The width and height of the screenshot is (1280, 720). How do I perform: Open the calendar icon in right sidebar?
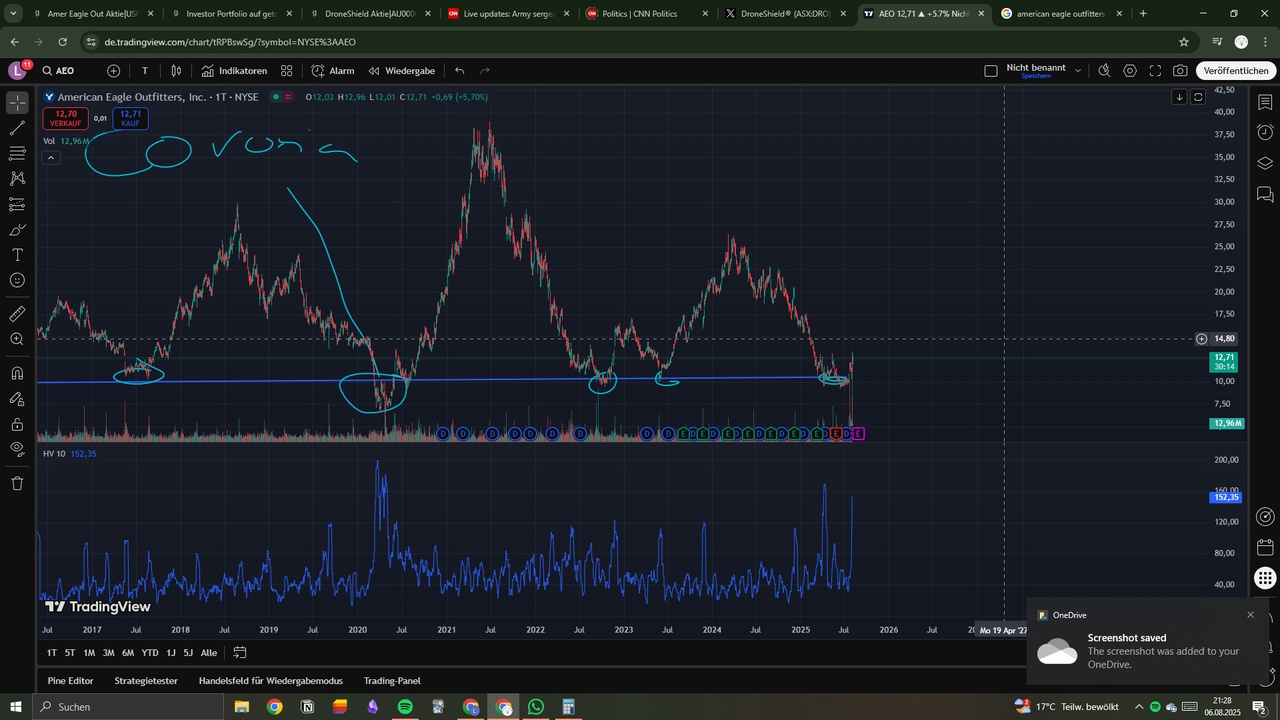[x=1265, y=547]
